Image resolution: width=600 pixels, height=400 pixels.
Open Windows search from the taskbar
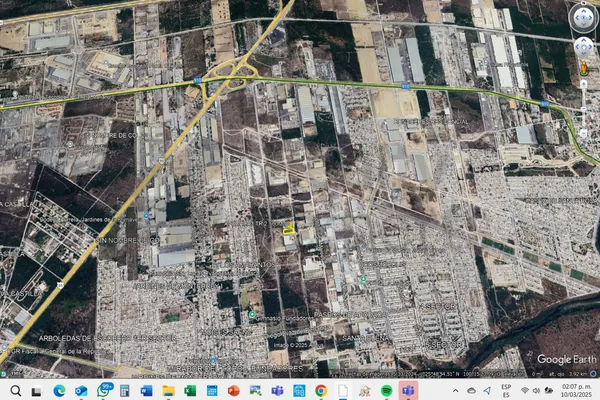(x=14, y=389)
